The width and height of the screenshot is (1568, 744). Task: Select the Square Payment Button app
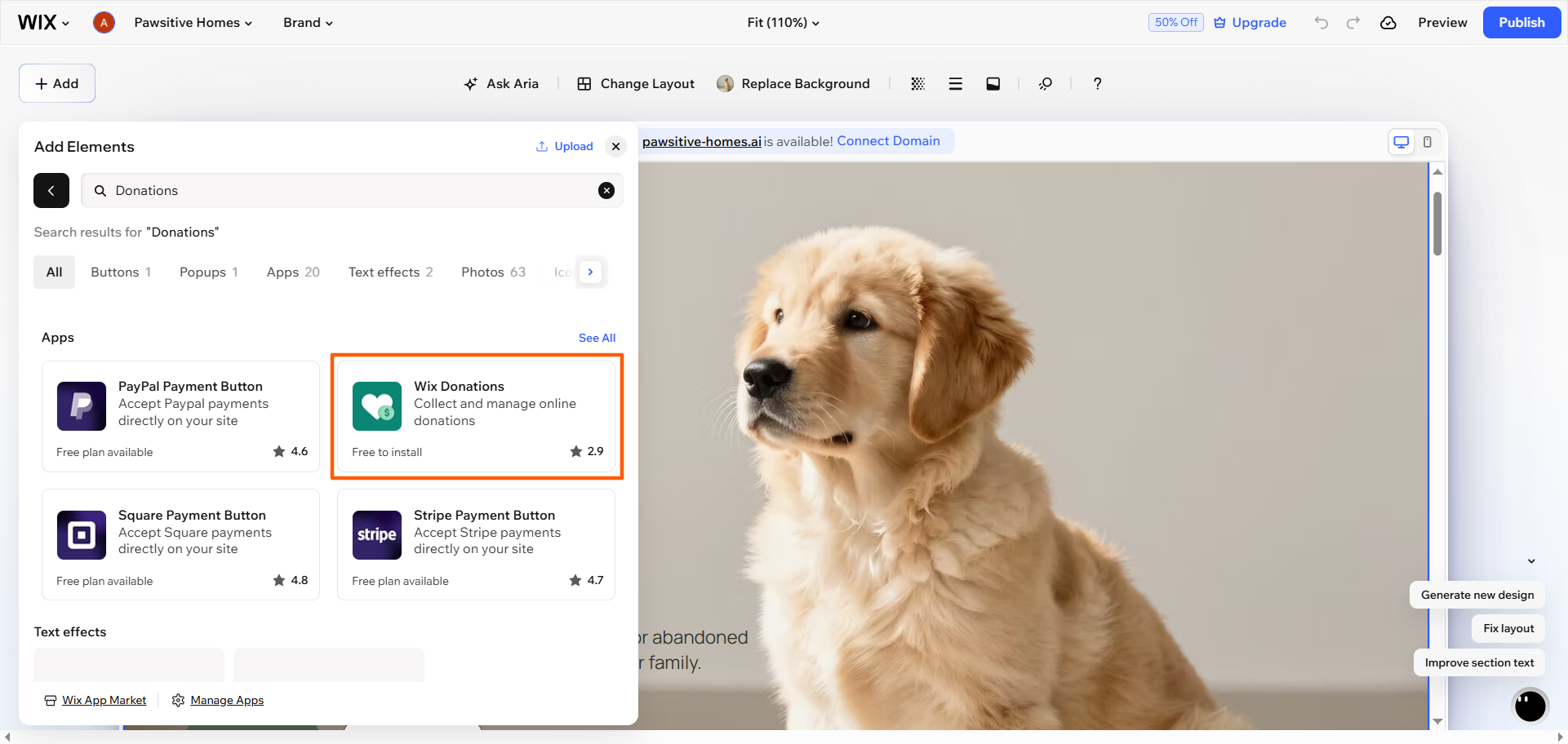180,544
